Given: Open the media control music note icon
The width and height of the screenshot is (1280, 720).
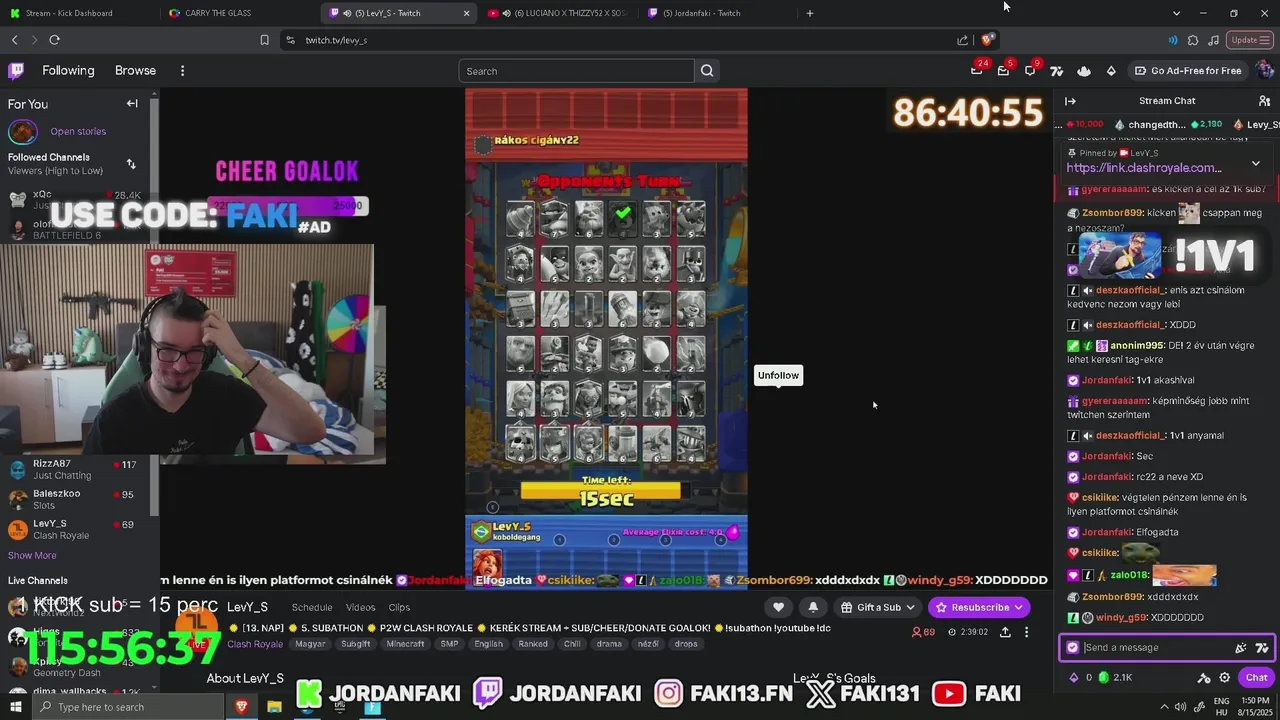Looking at the screenshot, I should click(x=1213, y=40).
